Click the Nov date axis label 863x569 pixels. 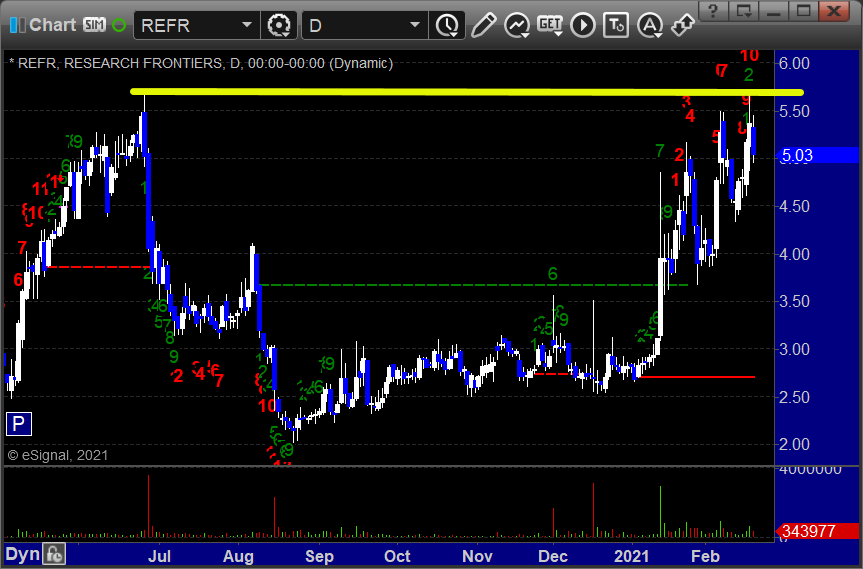pyautogui.click(x=477, y=556)
